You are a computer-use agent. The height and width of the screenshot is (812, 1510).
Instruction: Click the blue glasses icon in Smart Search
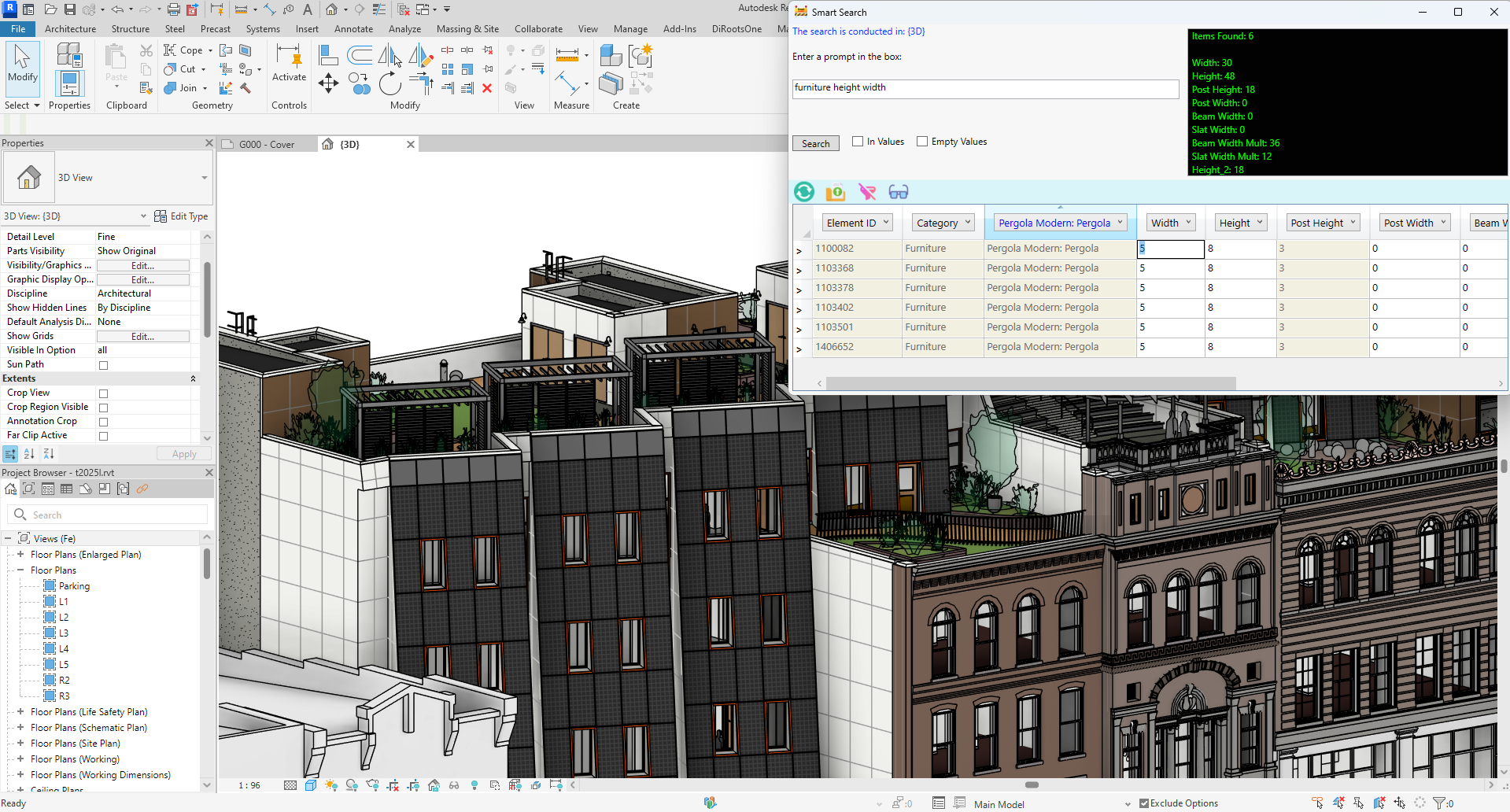pos(898,192)
